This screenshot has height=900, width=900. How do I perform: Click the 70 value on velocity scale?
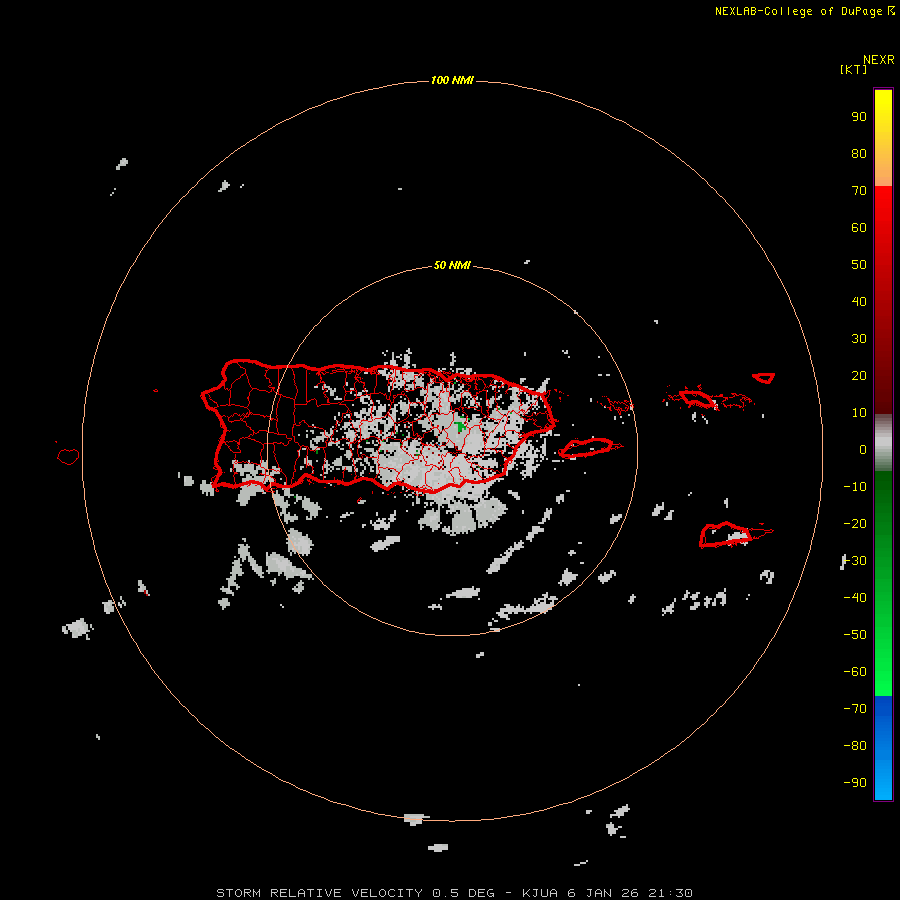point(859,191)
